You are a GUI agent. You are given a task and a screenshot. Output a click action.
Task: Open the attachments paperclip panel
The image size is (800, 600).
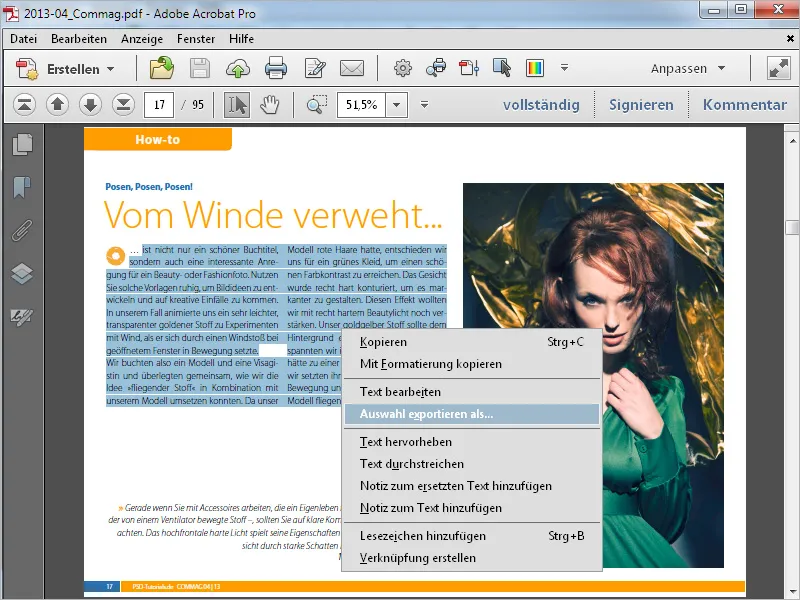click(x=22, y=230)
